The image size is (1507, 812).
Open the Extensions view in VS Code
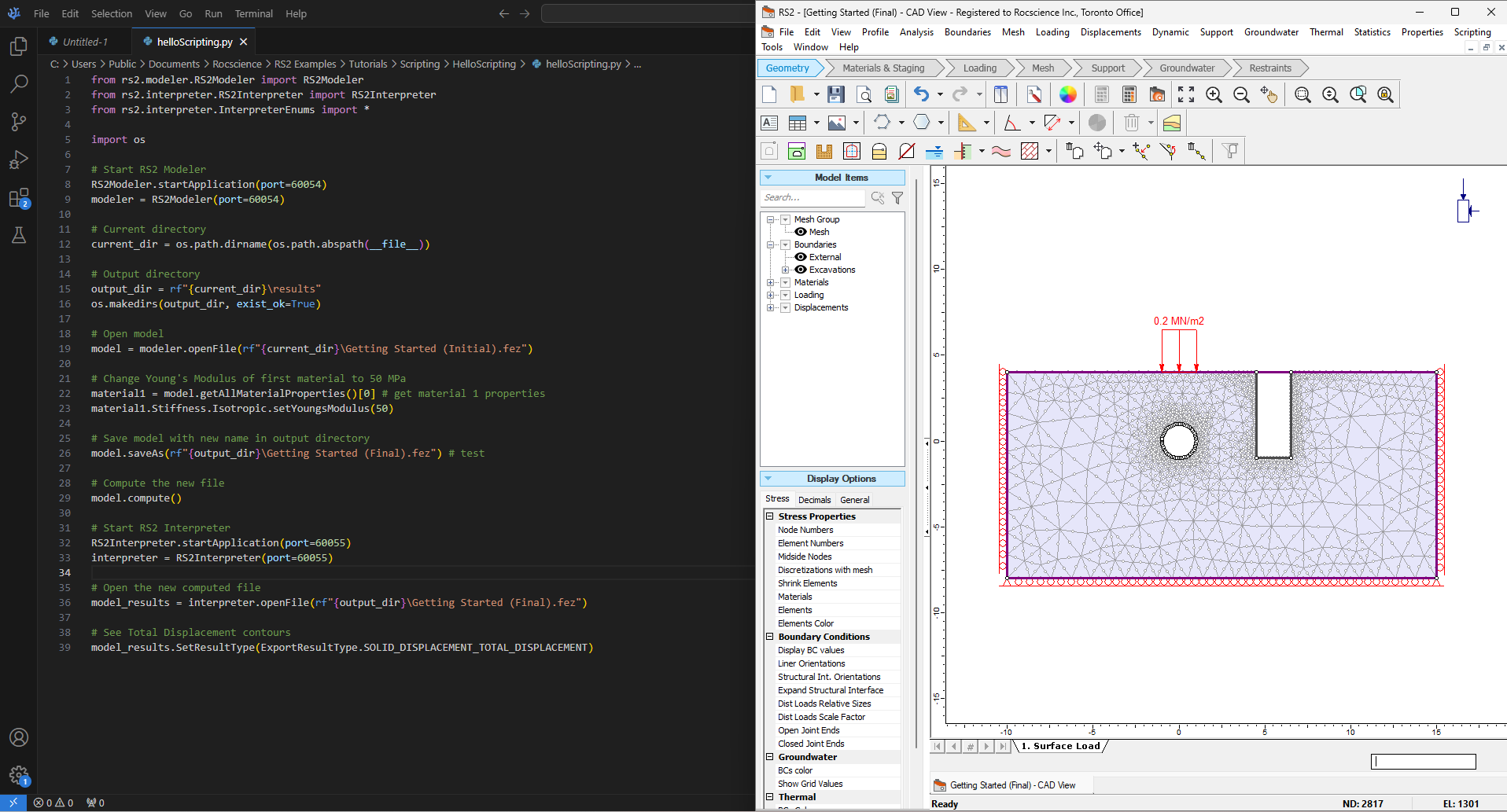[x=19, y=197]
